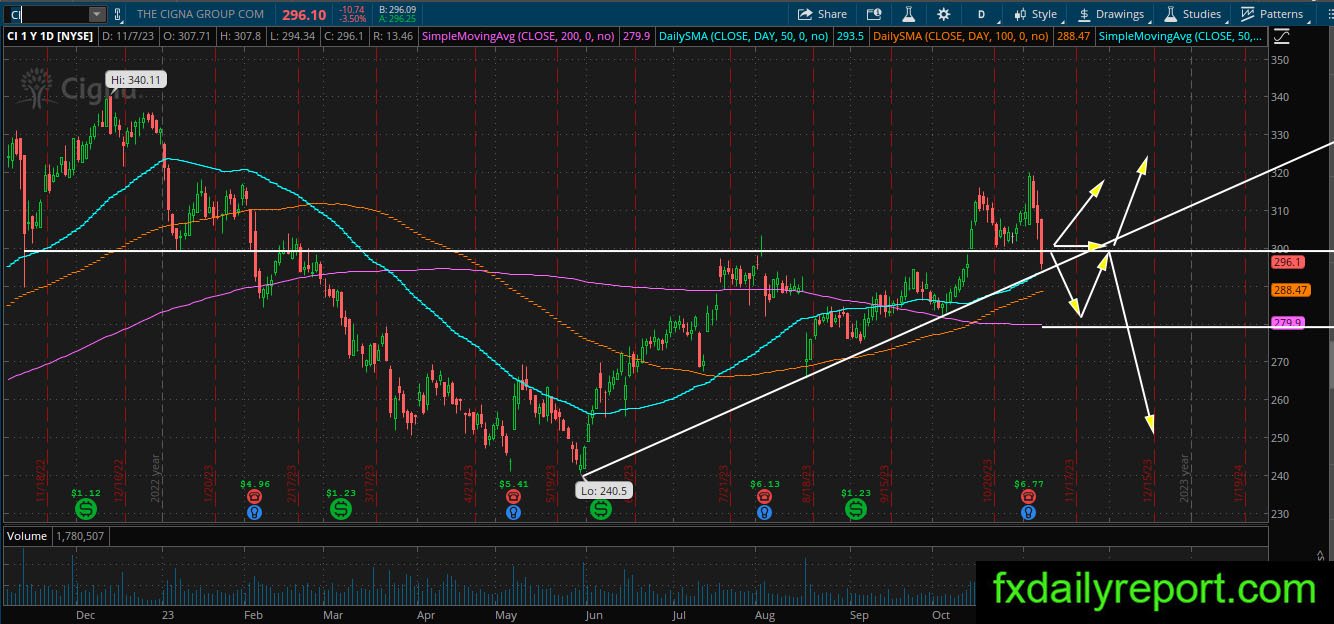Viewport: 1334px width, 624px height.
Task: Click the red 296.1 last-price axis tag
Action: tap(1287, 262)
